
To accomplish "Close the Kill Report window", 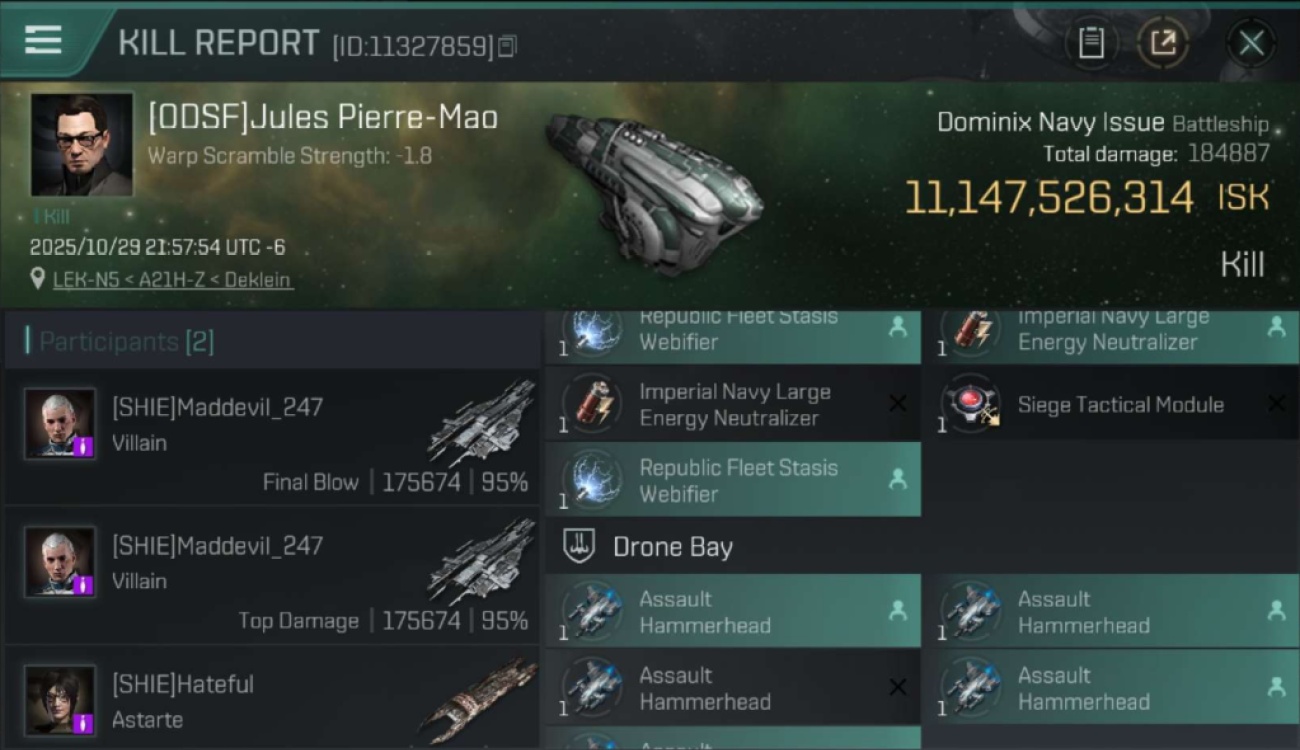I will coord(1251,43).
